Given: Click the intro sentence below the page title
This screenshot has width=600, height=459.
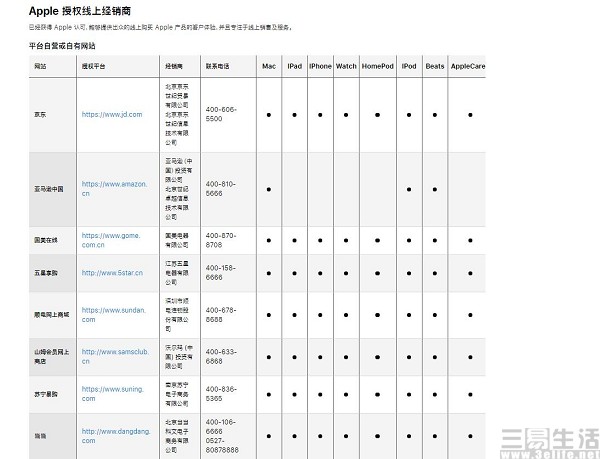Looking at the screenshot, I should pyautogui.click(x=161, y=28).
